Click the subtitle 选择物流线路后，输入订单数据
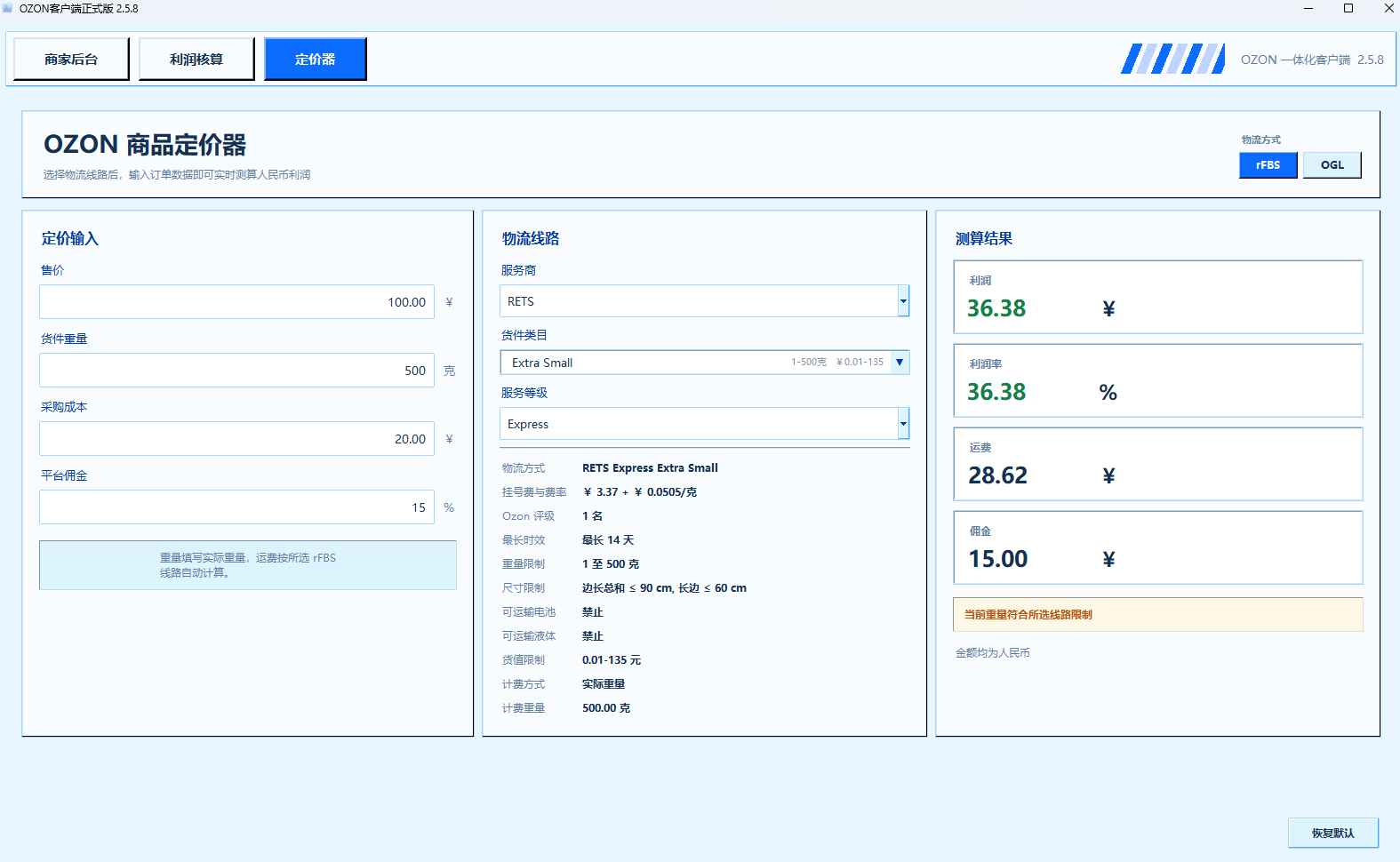 pos(177,175)
